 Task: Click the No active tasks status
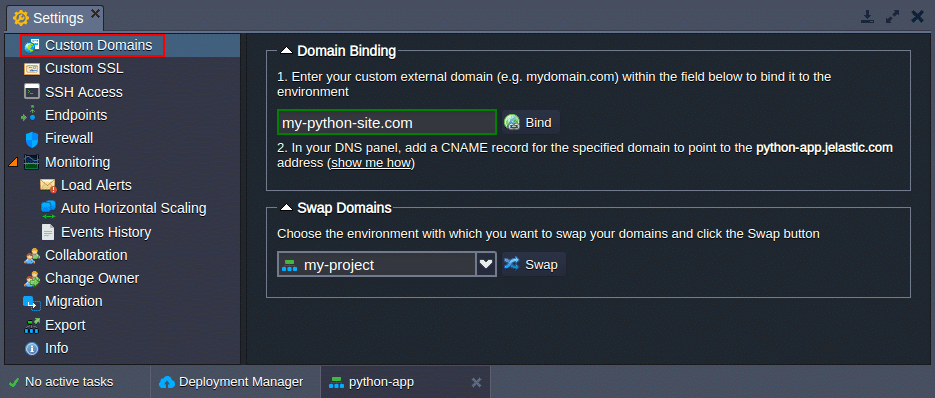point(69,382)
